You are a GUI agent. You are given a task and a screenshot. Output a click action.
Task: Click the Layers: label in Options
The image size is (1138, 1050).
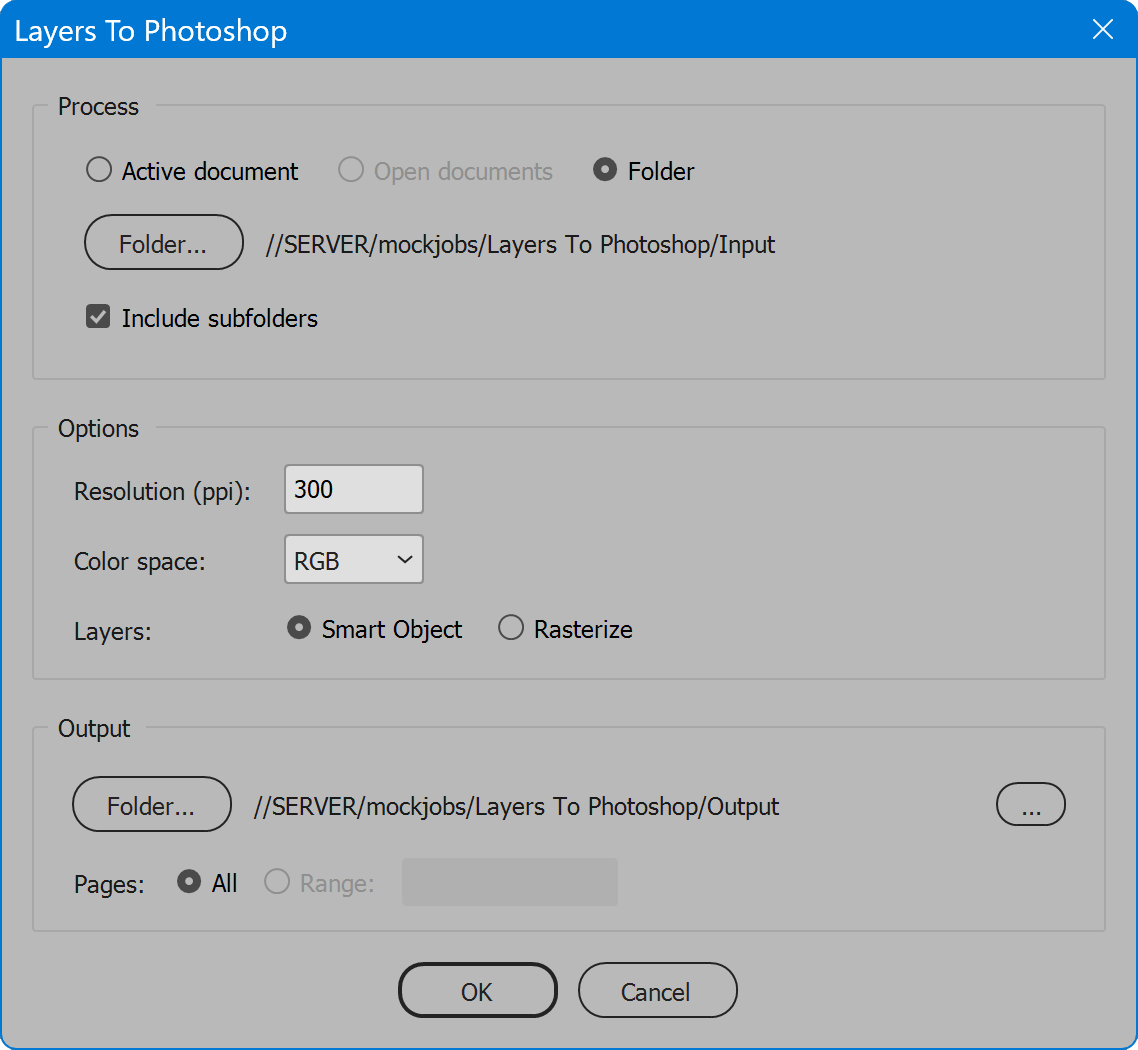pos(112,631)
